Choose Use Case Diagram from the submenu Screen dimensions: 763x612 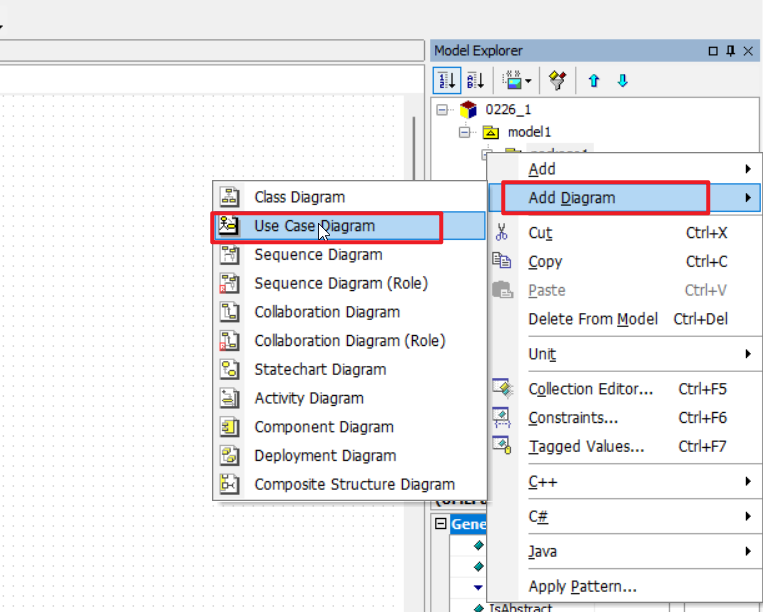pos(349,226)
